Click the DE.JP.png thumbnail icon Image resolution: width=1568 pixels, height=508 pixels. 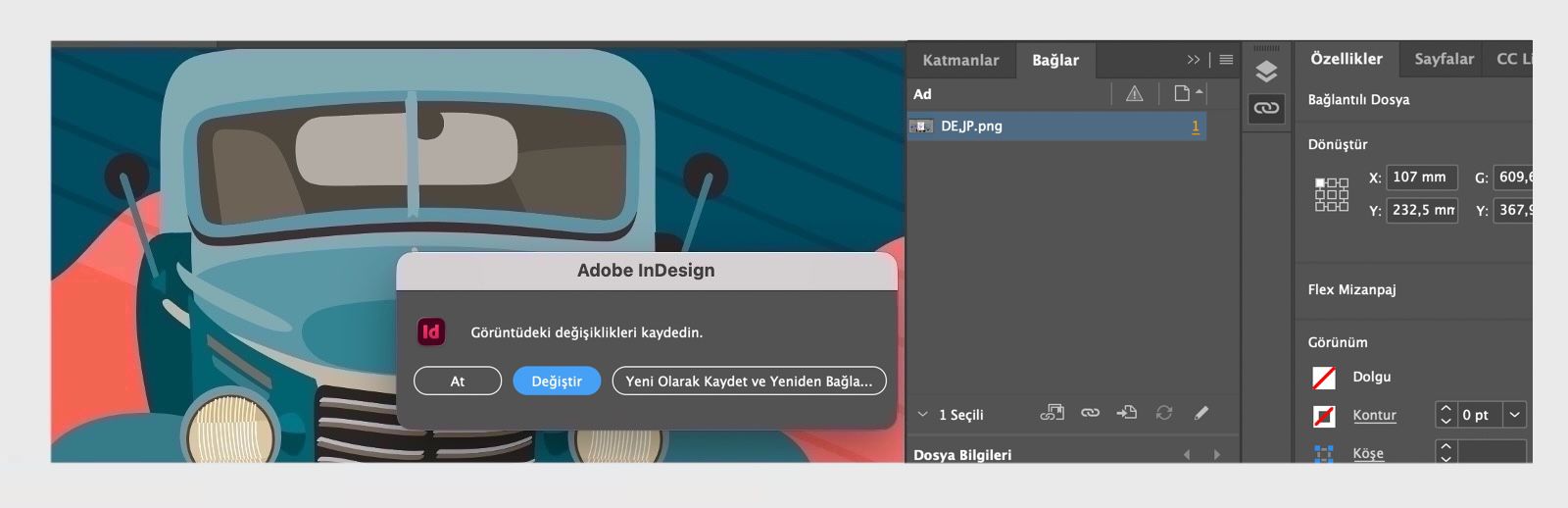(921, 127)
